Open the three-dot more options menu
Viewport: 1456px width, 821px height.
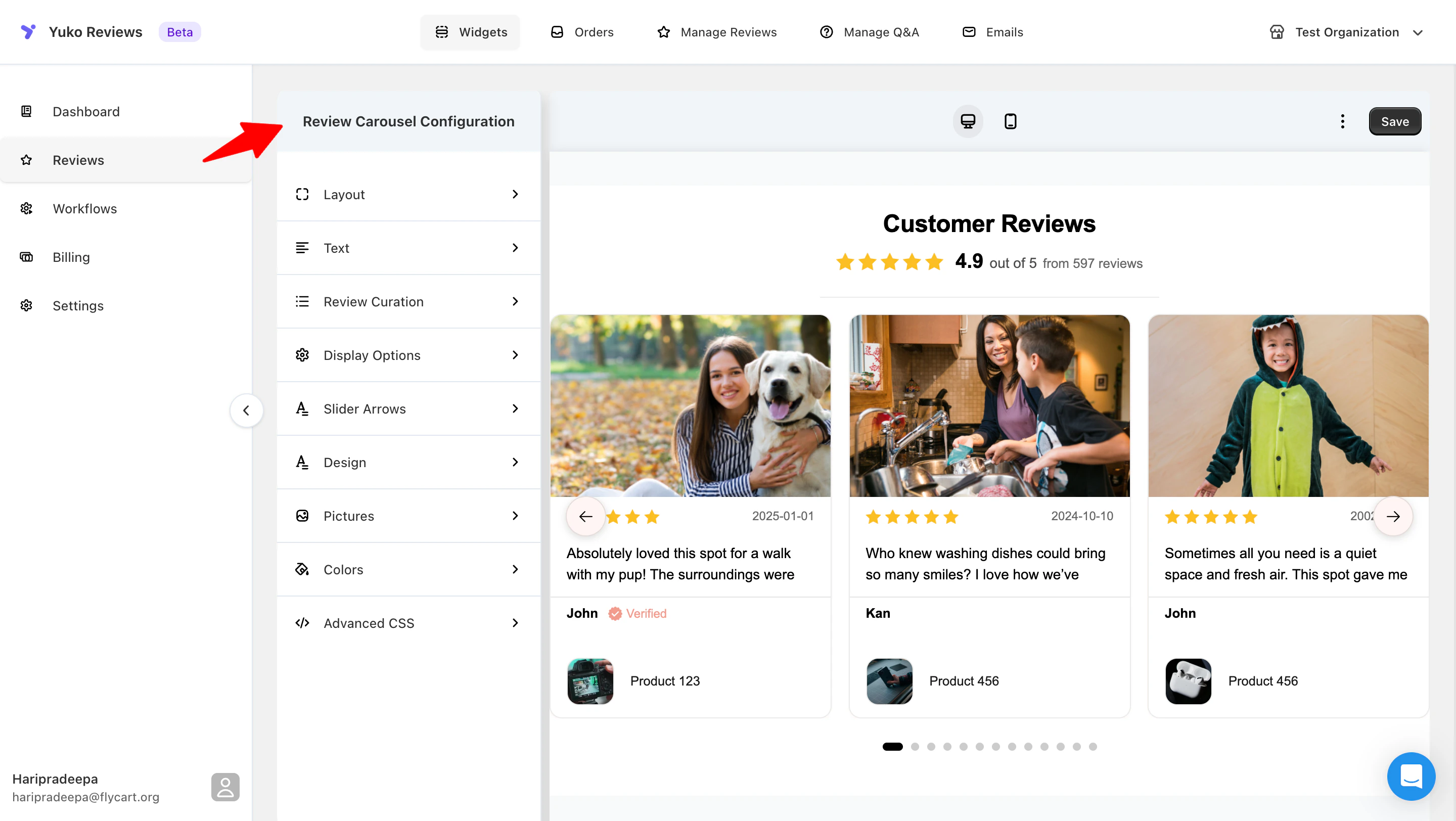point(1342,121)
